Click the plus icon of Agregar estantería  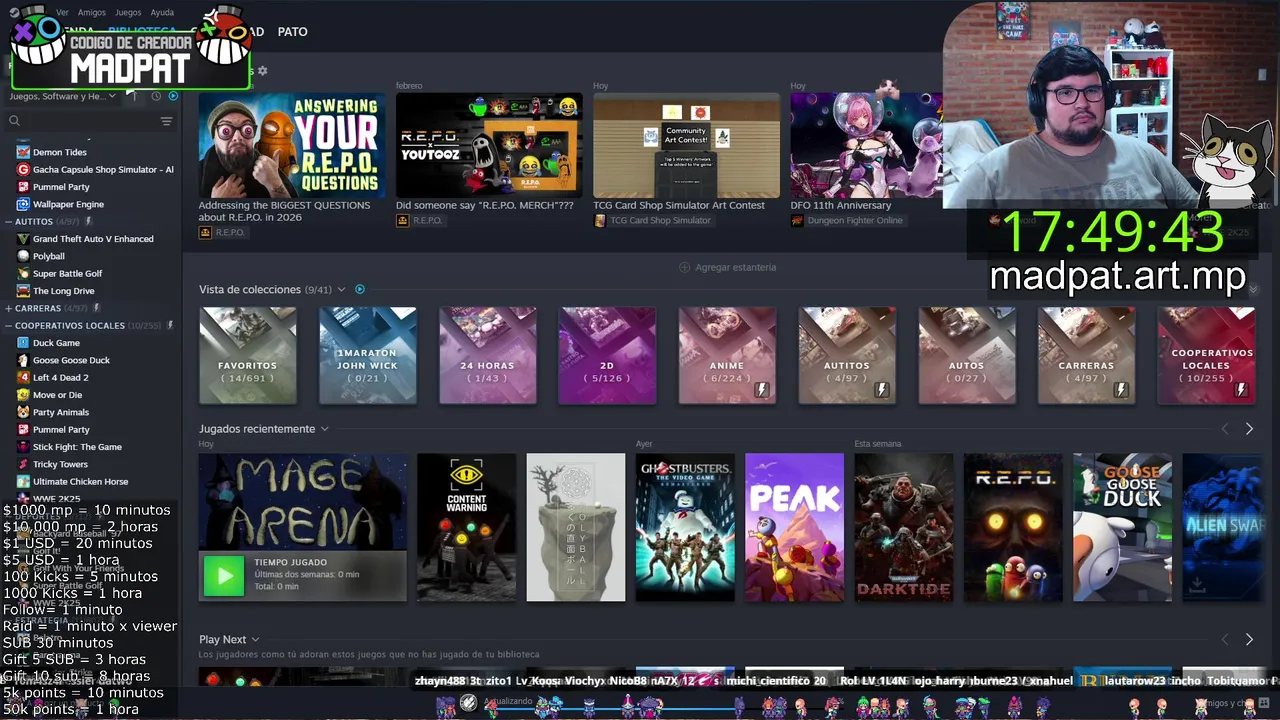(685, 267)
